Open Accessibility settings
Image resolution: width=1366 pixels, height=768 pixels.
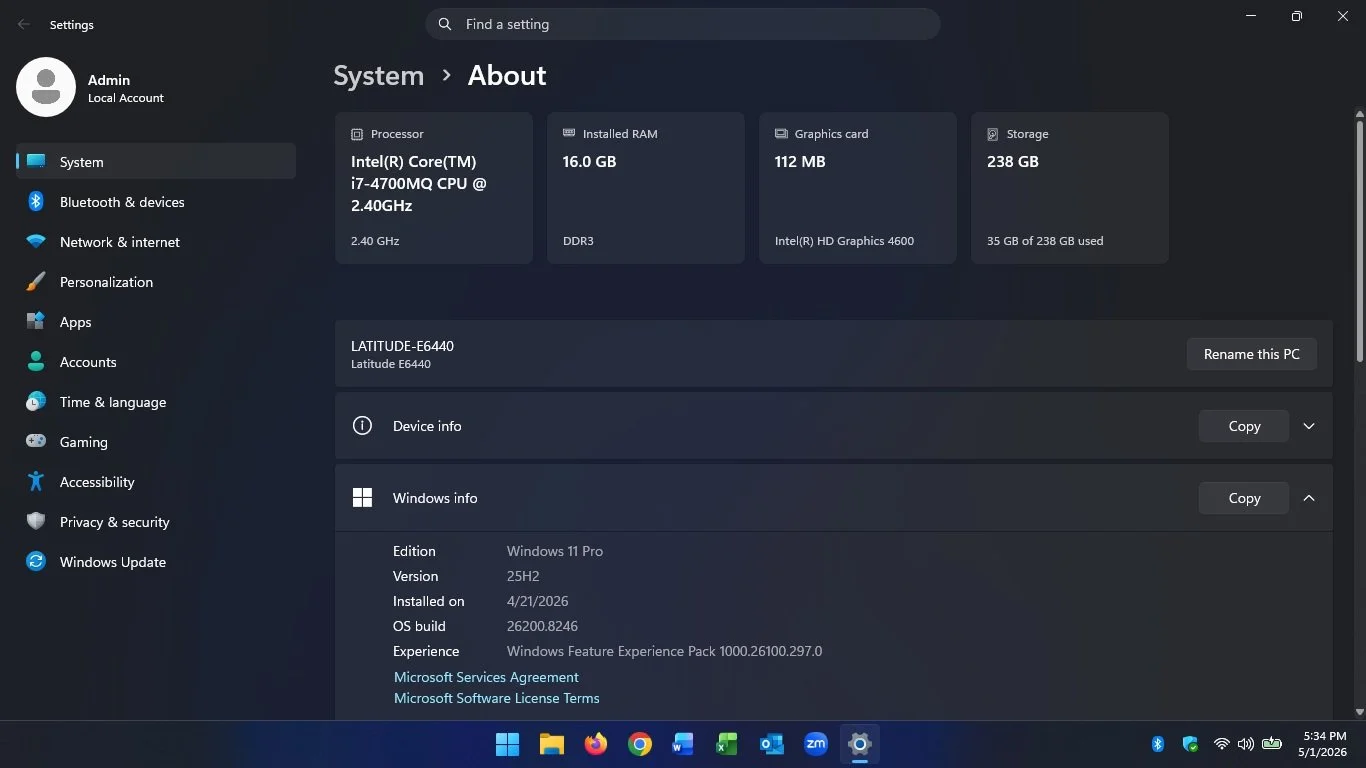tap(156, 481)
